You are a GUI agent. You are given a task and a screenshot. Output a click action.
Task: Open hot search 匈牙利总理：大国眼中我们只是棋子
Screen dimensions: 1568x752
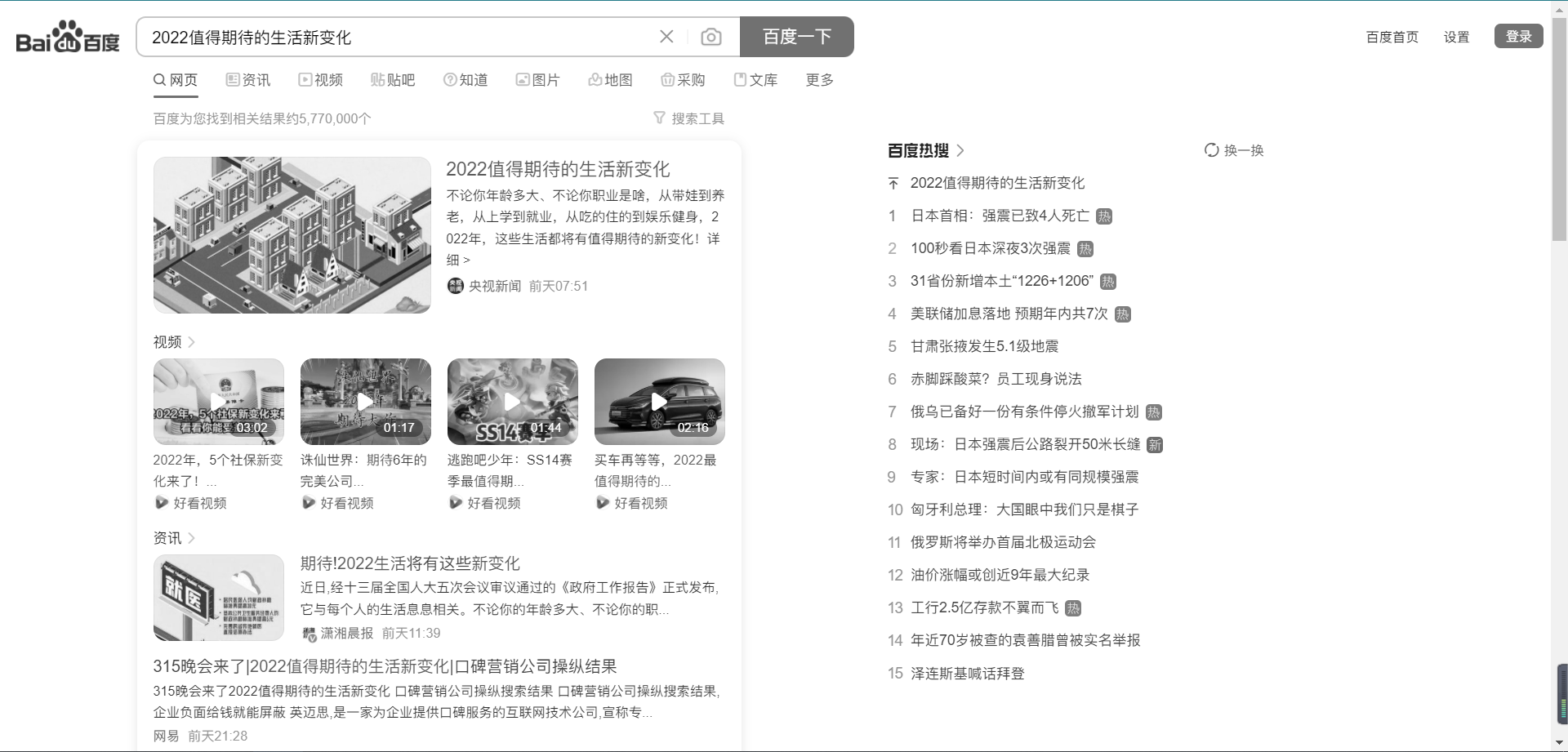click(x=1024, y=509)
